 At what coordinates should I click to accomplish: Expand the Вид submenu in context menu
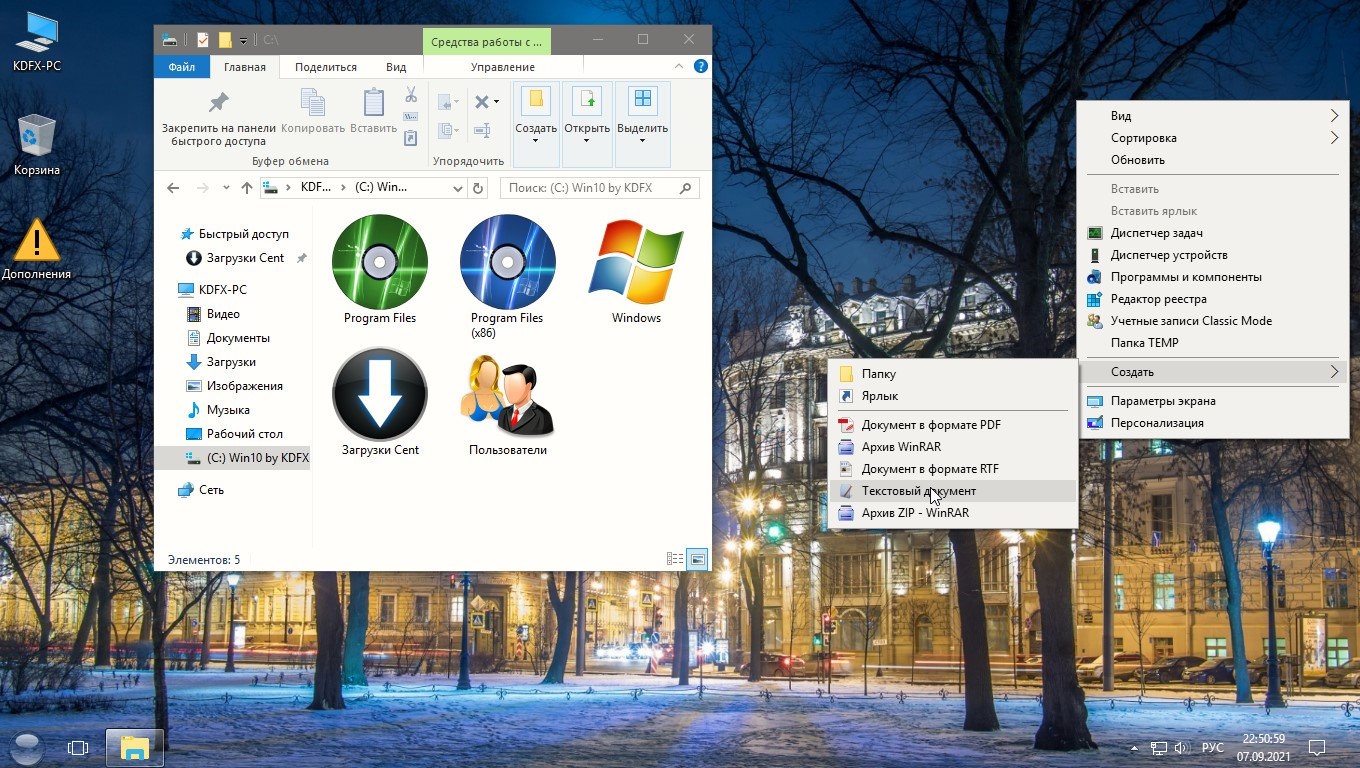pos(1213,116)
